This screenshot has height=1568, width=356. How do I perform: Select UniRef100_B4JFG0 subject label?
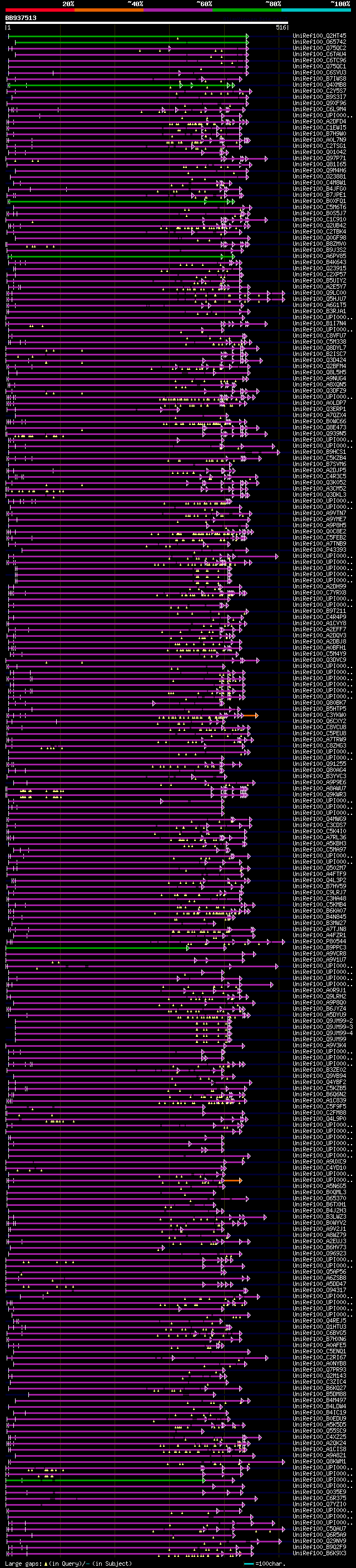[x=319, y=189]
